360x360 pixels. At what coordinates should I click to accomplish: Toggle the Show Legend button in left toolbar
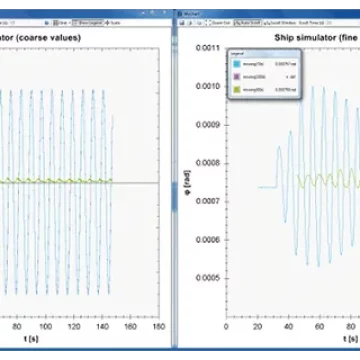click(x=88, y=23)
